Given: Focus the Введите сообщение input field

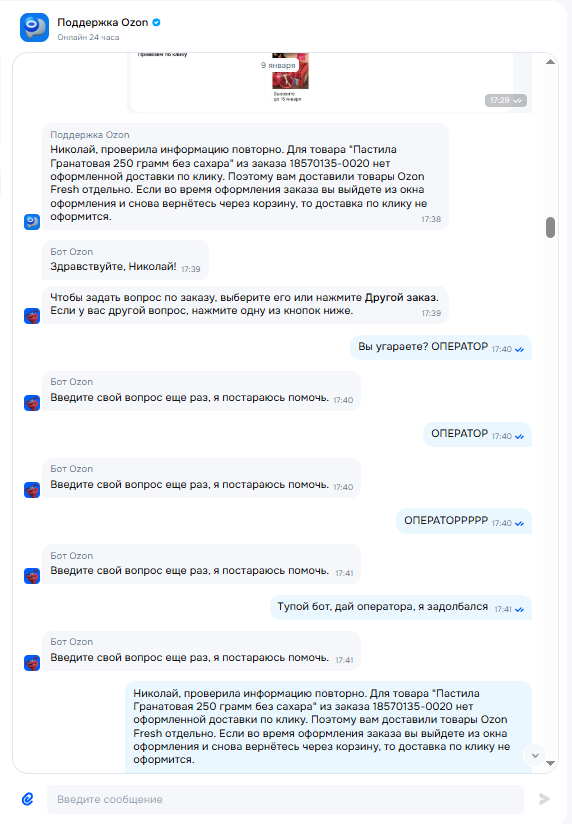Looking at the screenshot, I should [285, 799].
